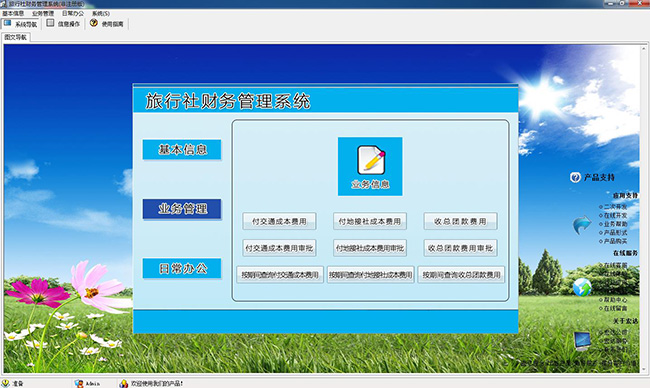The width and height of the screenshot is (650, 388).
Task: Click the 付地接社成本费用审批 button
Action: [x=370, y=248]
